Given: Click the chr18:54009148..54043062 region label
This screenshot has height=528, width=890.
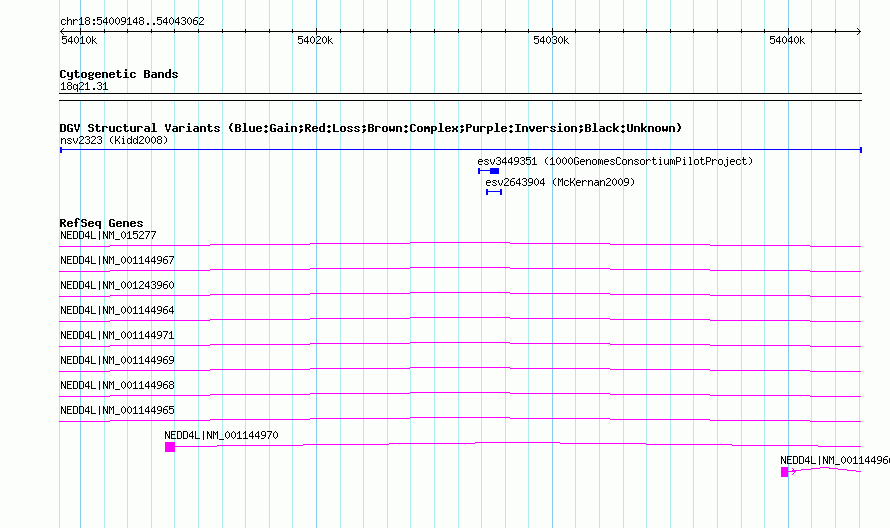Looking at the screenshot, I should [x=132, y=22].
